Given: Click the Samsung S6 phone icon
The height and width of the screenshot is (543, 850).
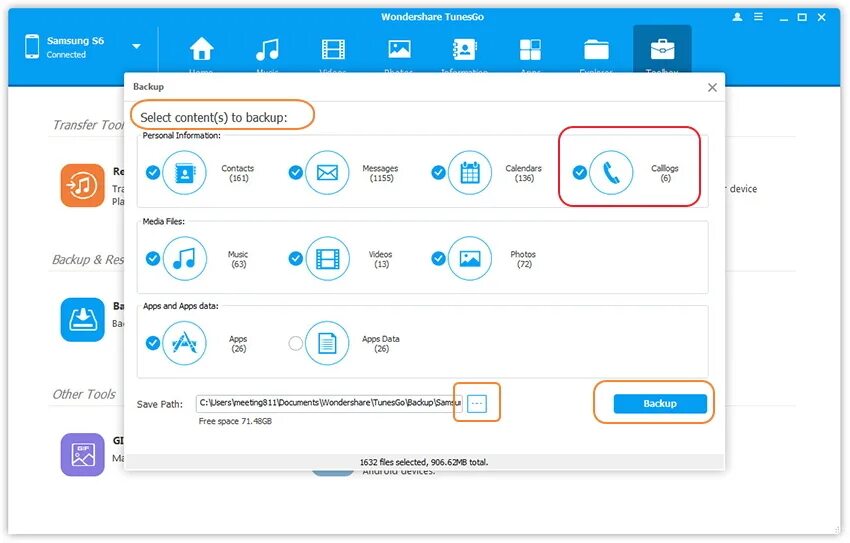Looking at the screenshot, I should 32,47.
